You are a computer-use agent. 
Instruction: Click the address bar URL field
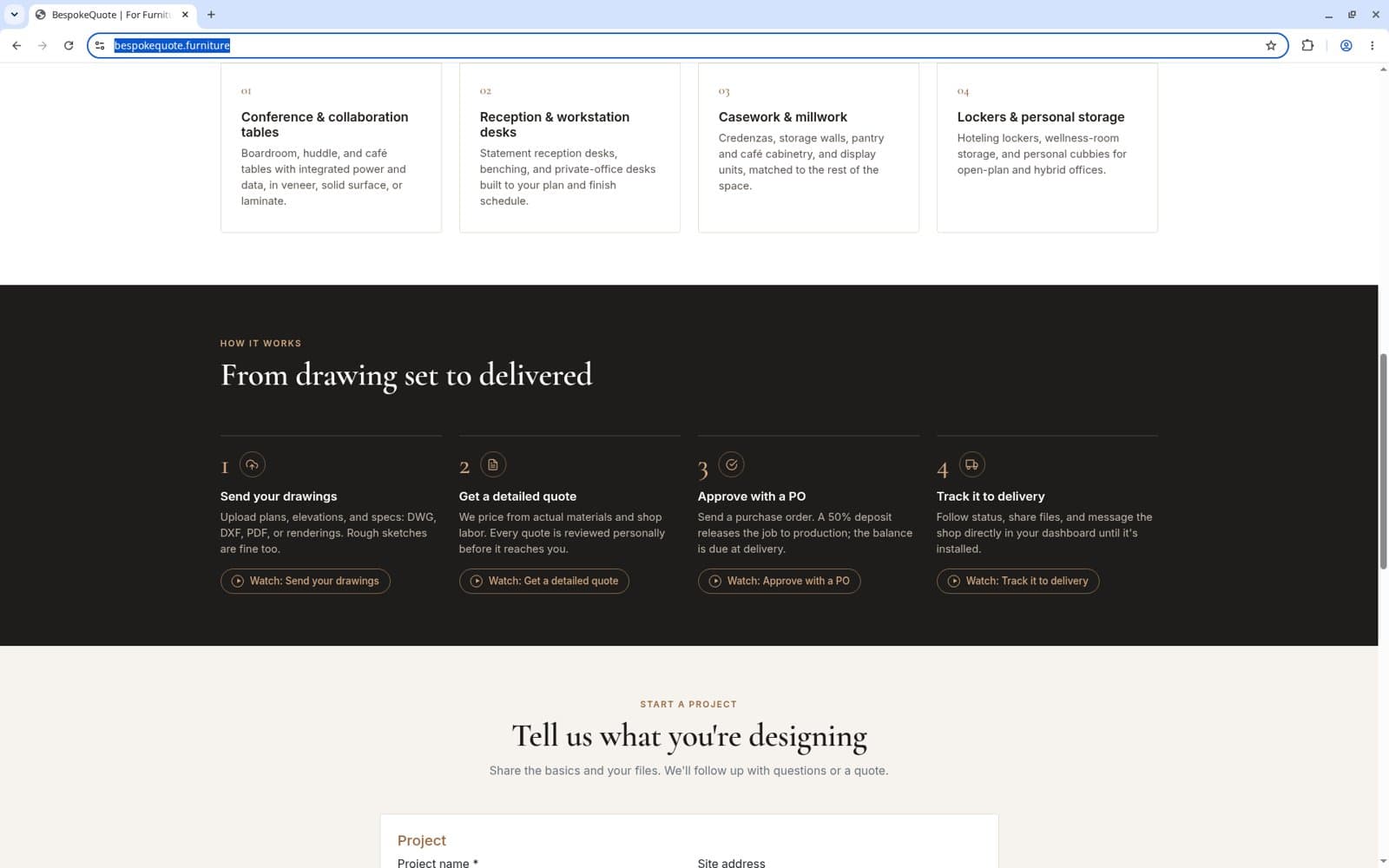point(686,45)
